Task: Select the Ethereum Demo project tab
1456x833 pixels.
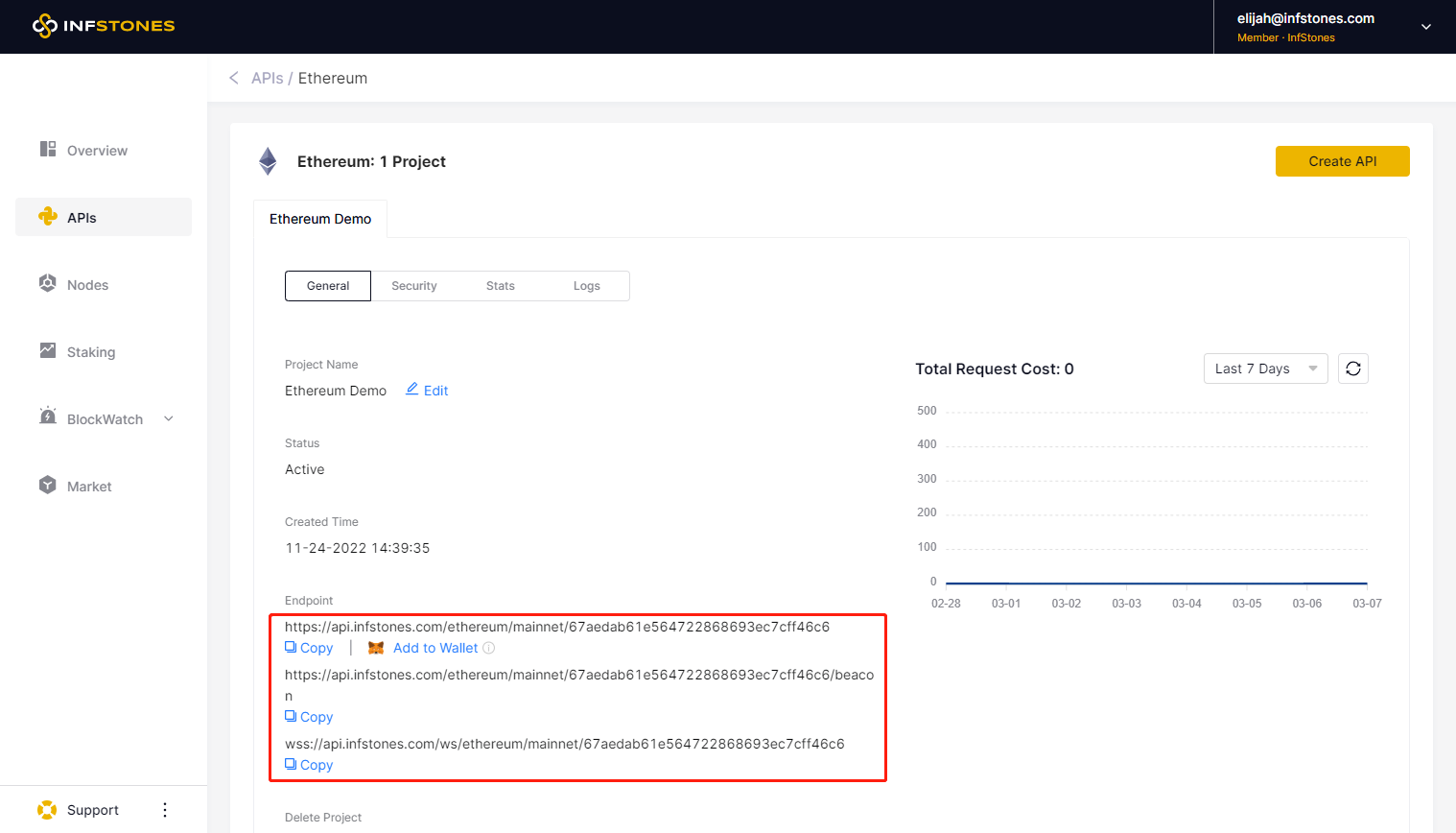Action: pyautogui.click(x=320, y=219)
